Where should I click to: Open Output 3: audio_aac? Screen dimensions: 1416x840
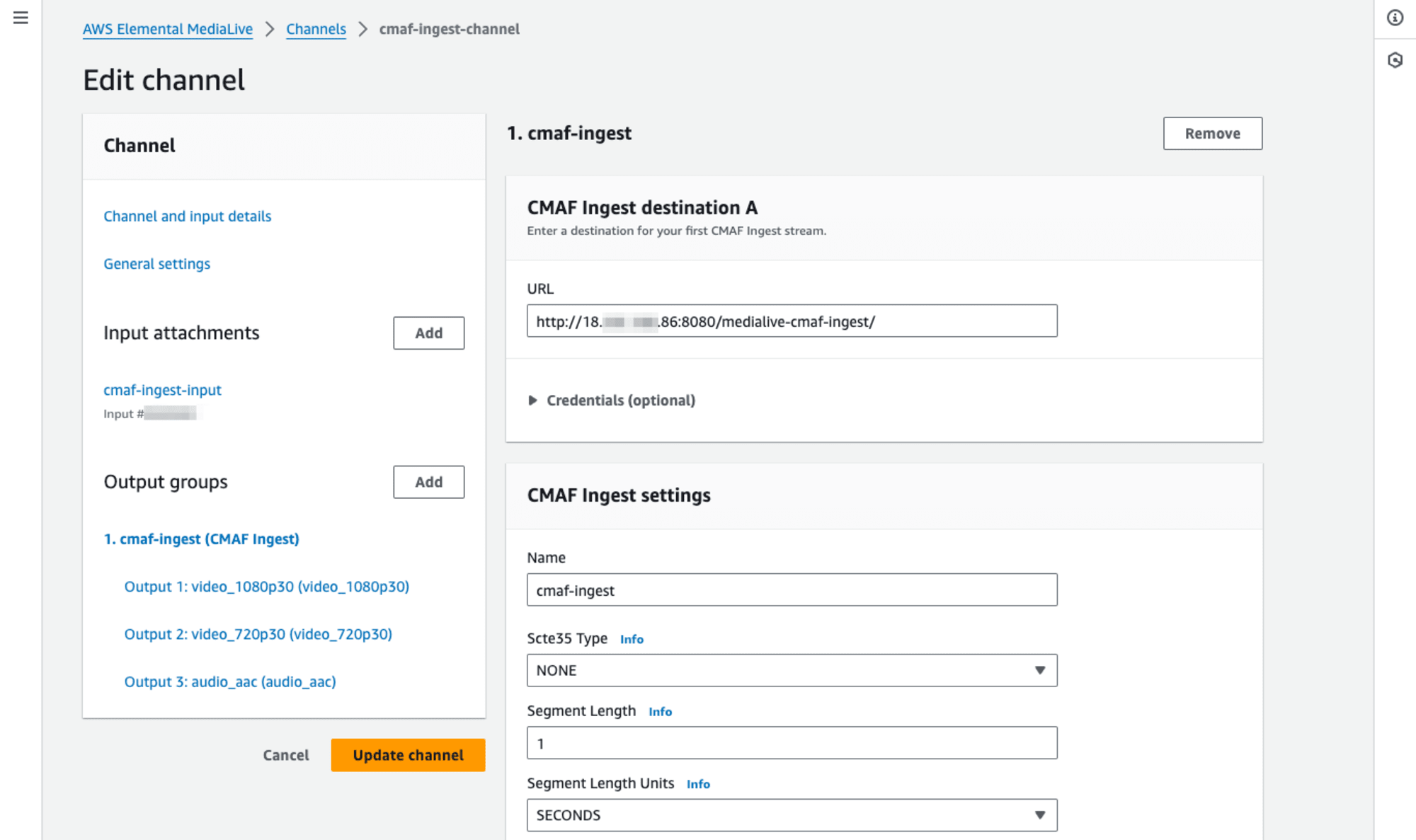(x=230, y=681)
